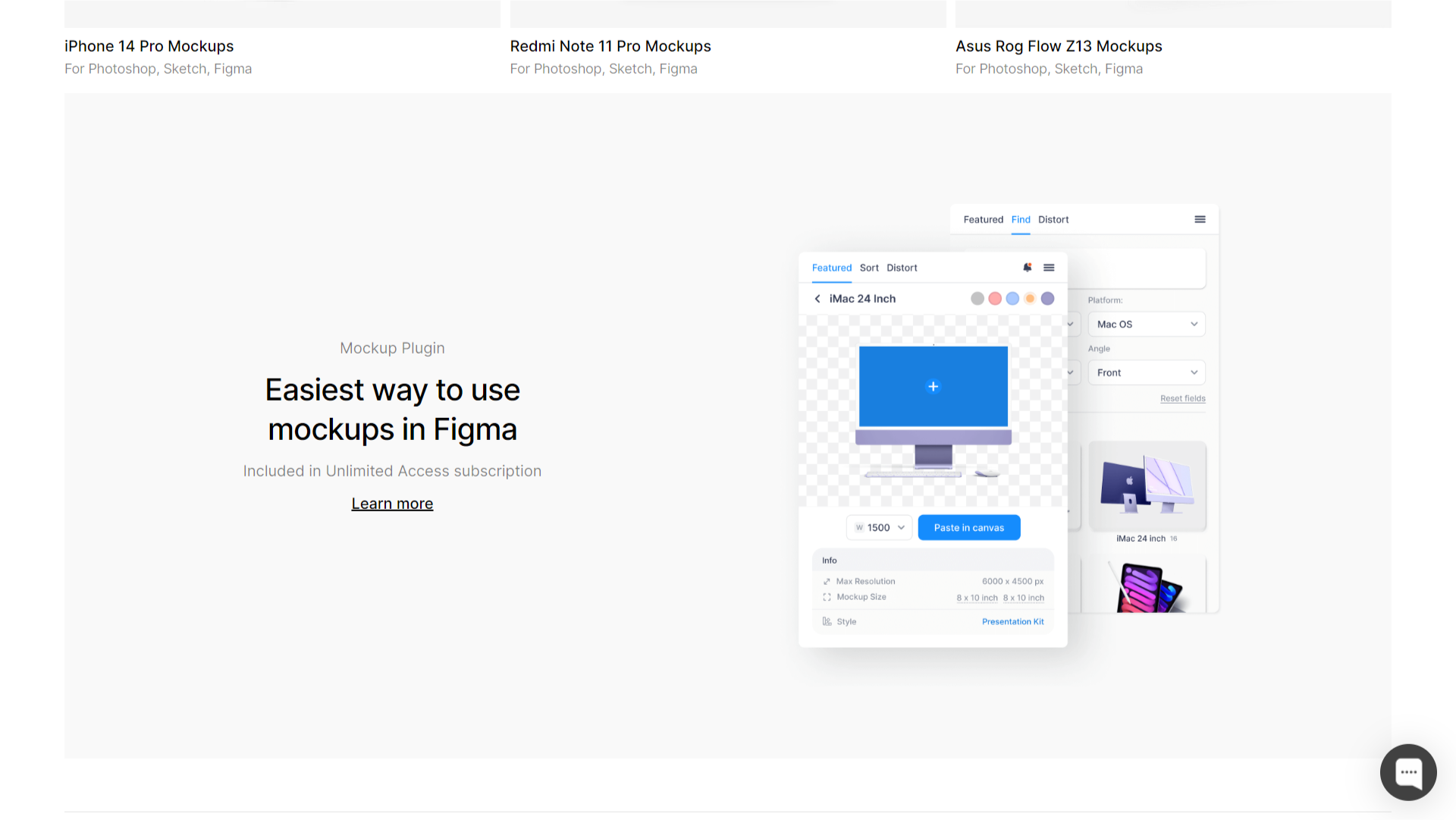Viewport: 1456px width, 820px height.
Task: Follow the Learn more link
Action: (392, 504)
